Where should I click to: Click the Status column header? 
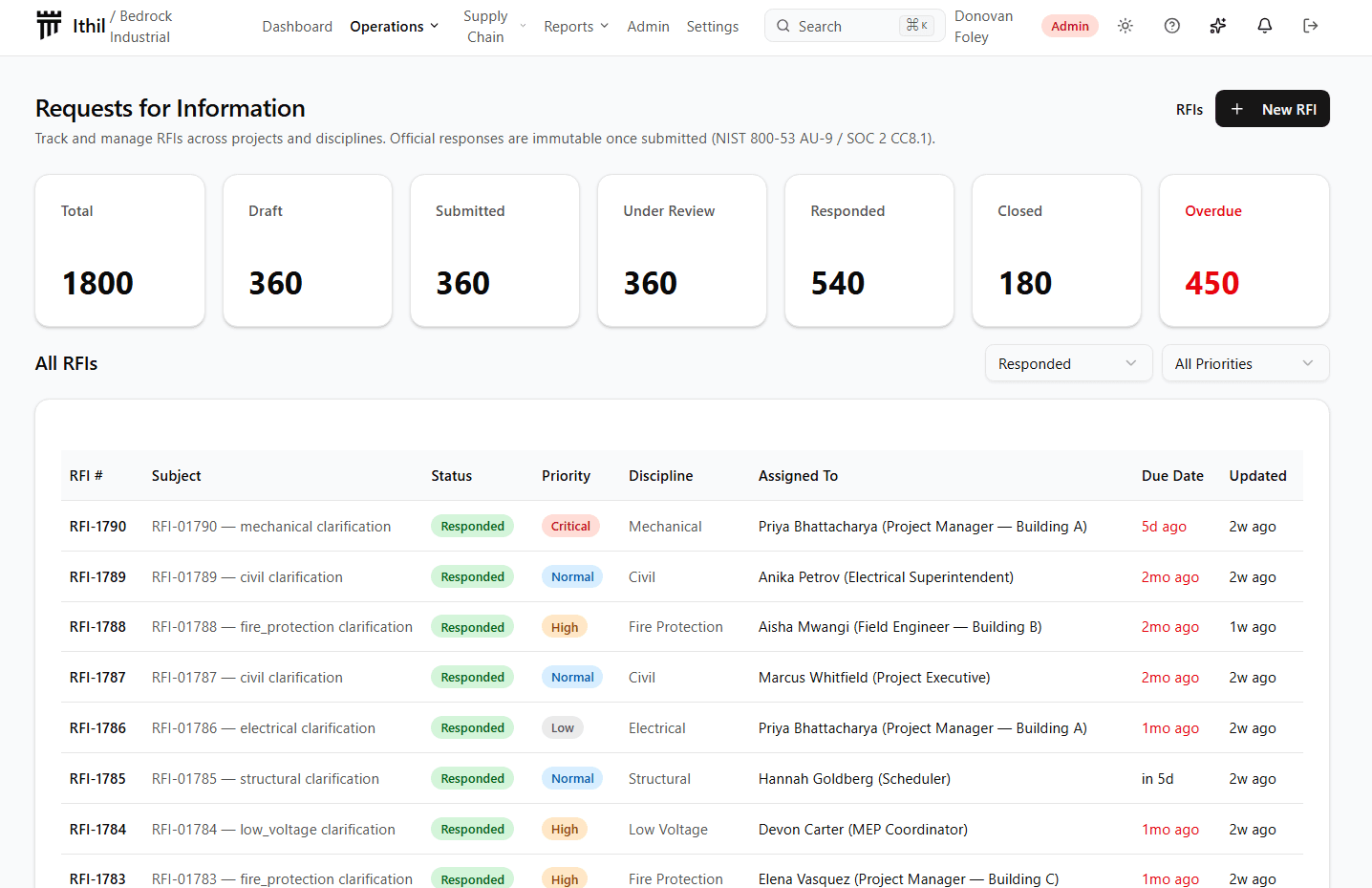point(452,476)
